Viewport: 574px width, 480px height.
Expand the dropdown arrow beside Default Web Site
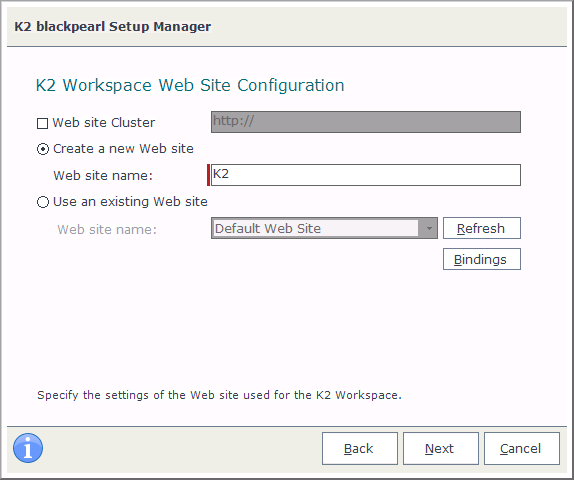point(429,228)
